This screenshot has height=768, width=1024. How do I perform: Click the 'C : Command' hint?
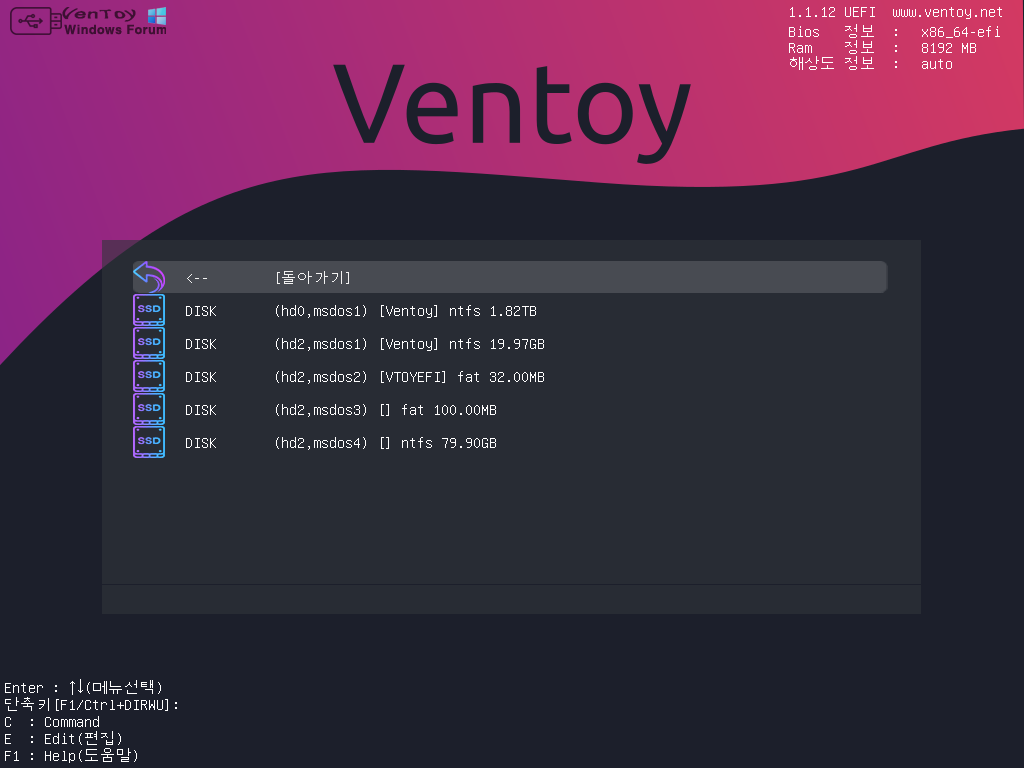[52, 722]
